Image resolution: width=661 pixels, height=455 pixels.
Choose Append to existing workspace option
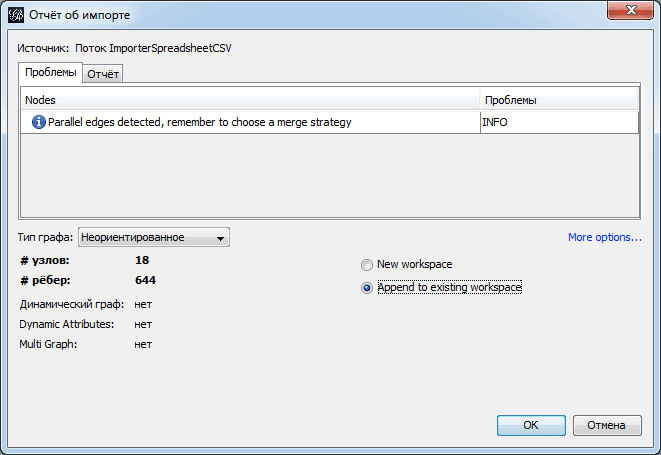(367, 287)
